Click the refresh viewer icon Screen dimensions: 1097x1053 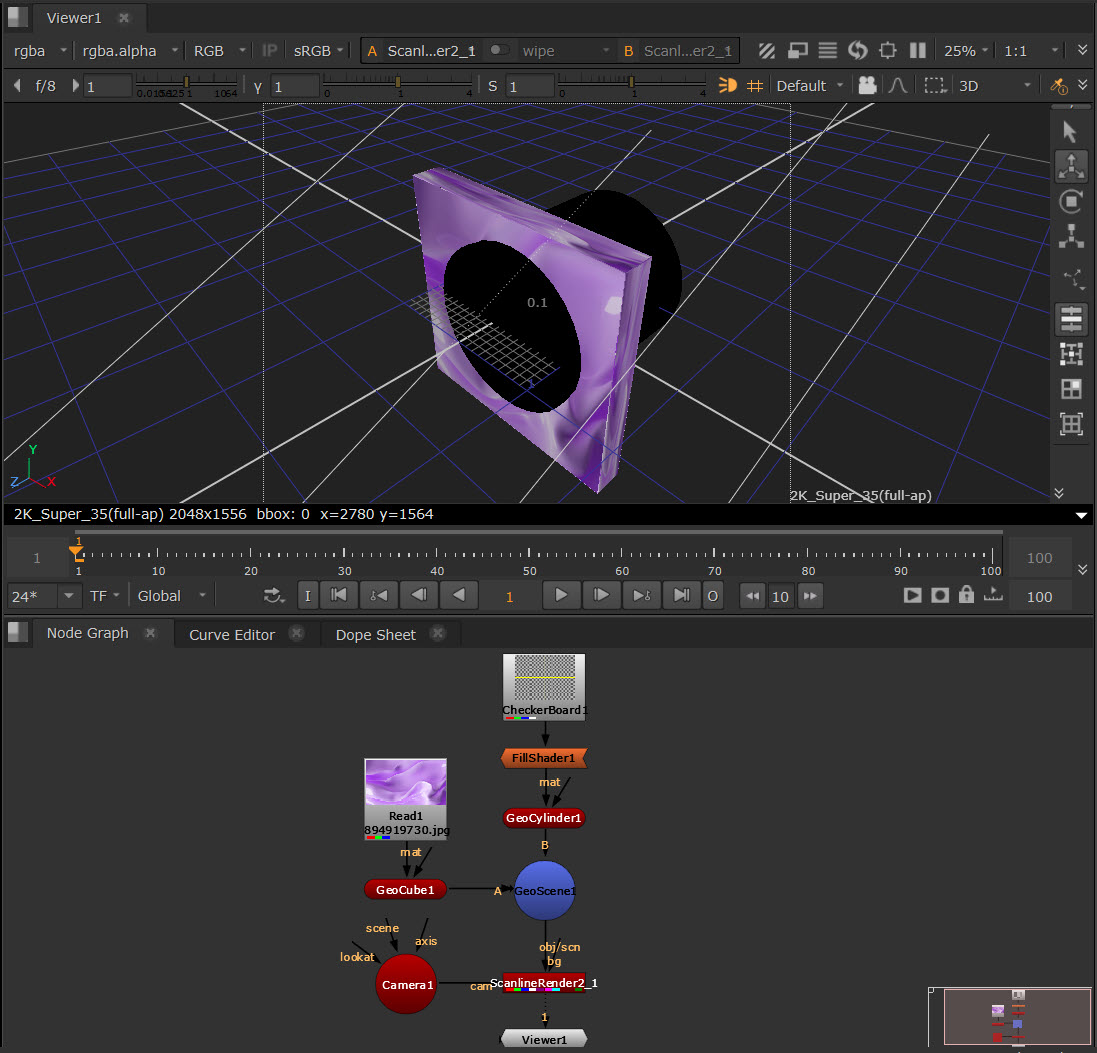click(x=857, y=50)
